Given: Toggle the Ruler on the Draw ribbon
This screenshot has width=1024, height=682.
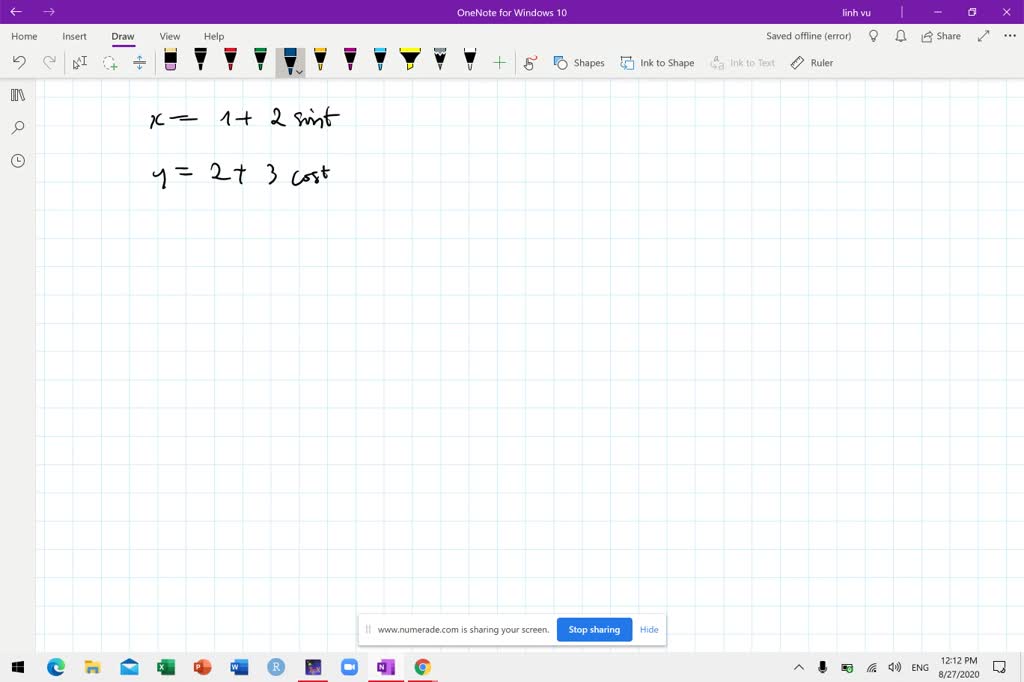Looking at the screenshot, I should (812, 62).
